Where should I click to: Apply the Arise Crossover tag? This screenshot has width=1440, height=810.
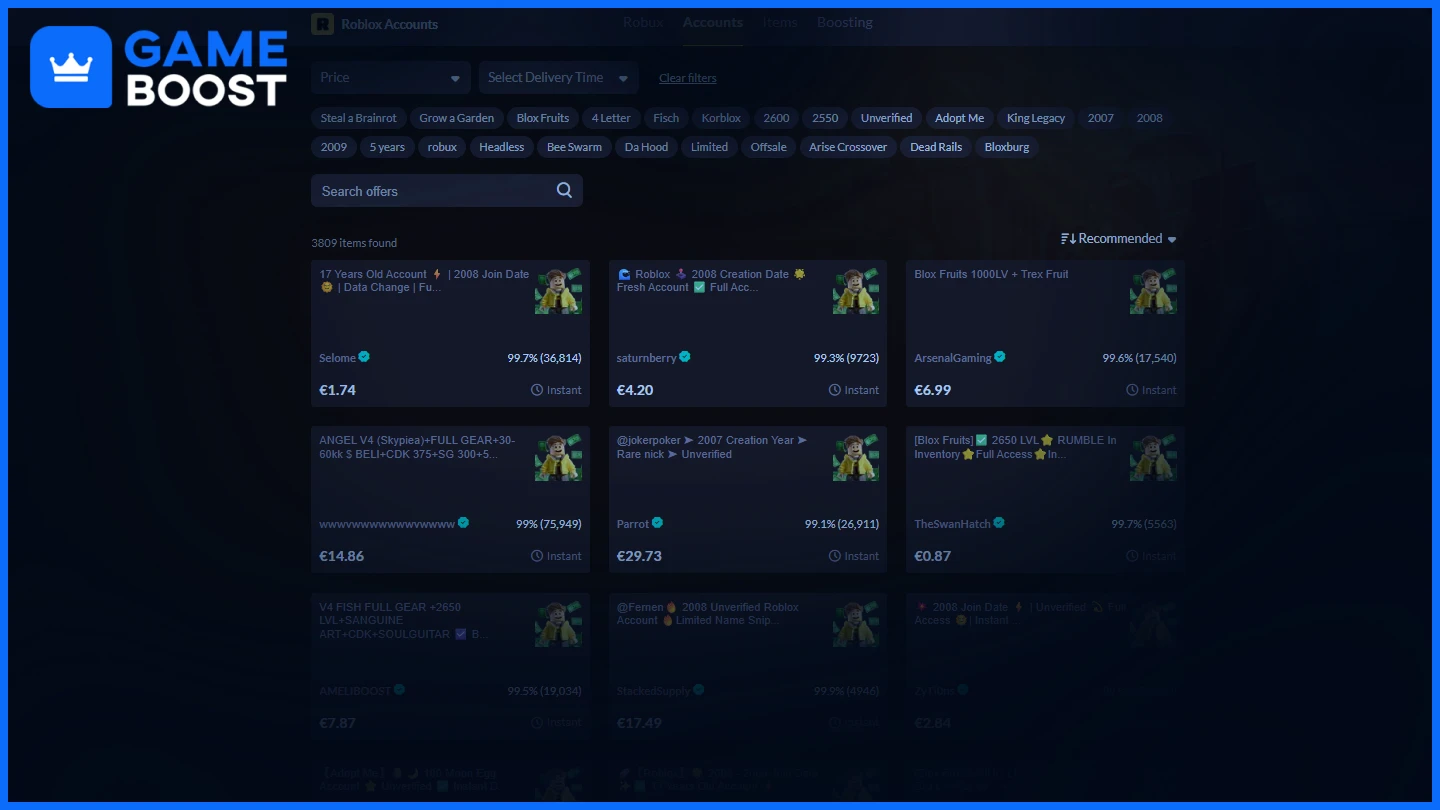tap(848, 147)
